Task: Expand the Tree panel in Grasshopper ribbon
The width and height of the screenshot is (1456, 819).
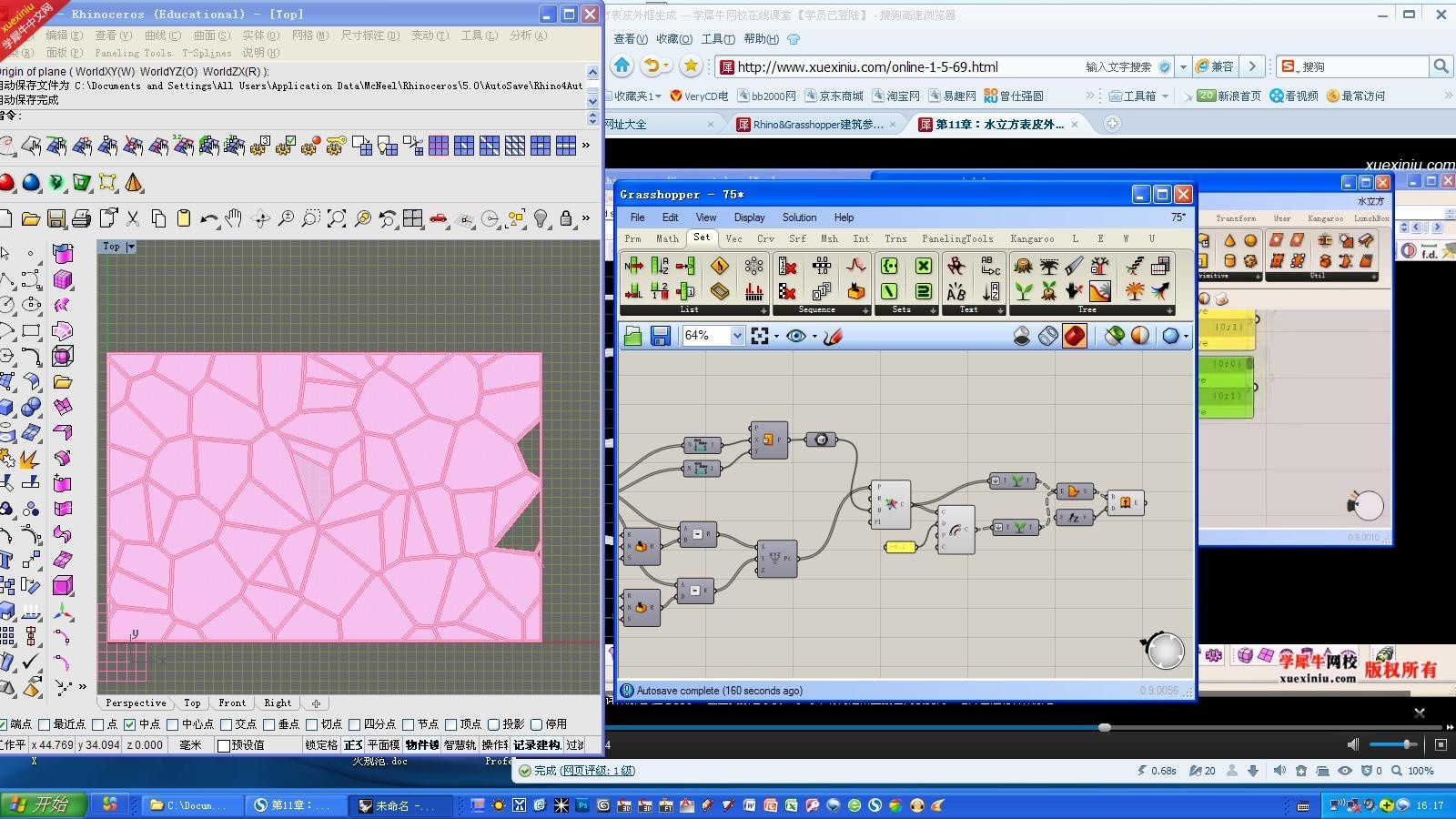Action: [1169, 310]
